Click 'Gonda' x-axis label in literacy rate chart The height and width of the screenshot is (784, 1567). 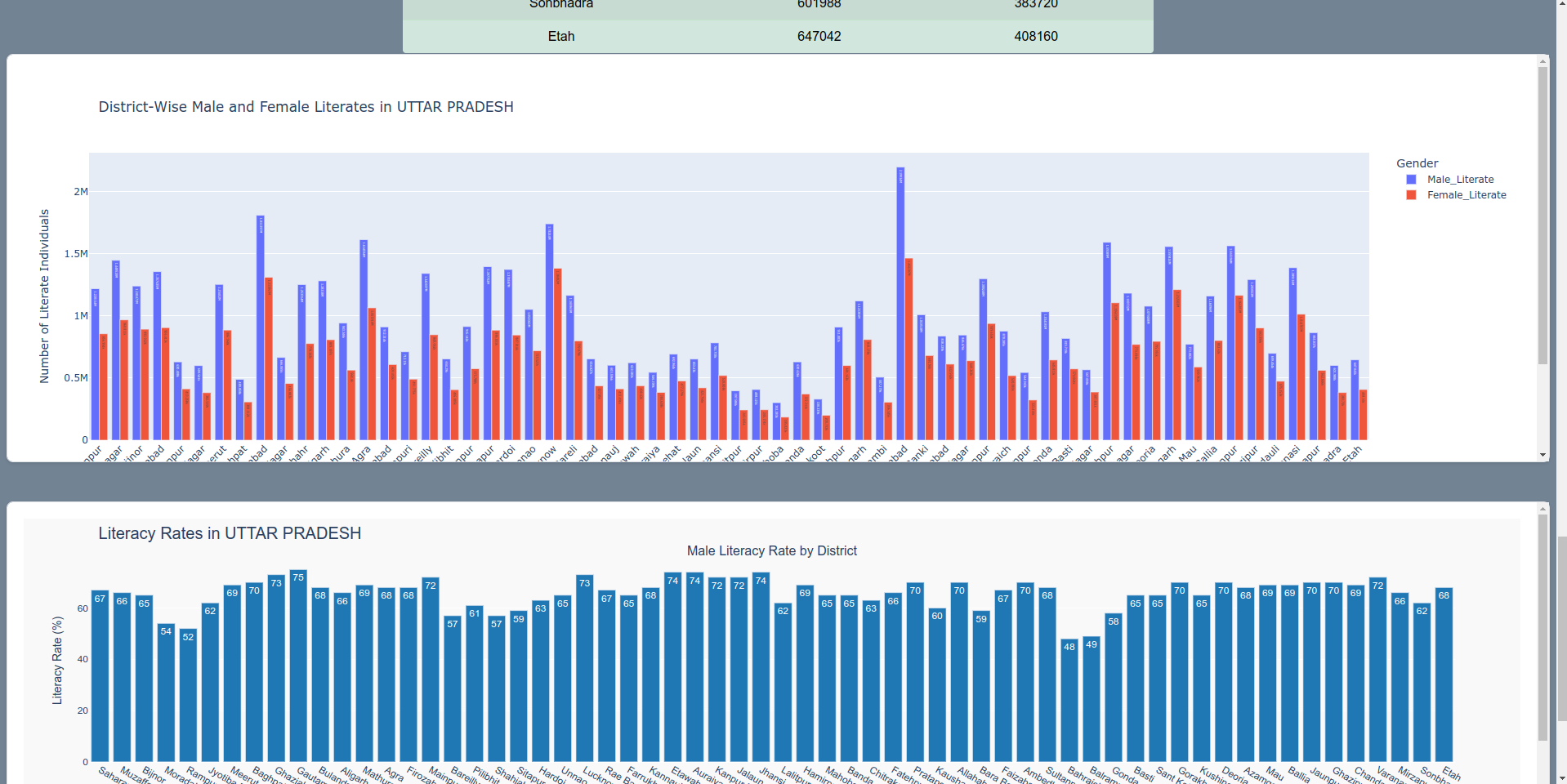[1124, 774]
